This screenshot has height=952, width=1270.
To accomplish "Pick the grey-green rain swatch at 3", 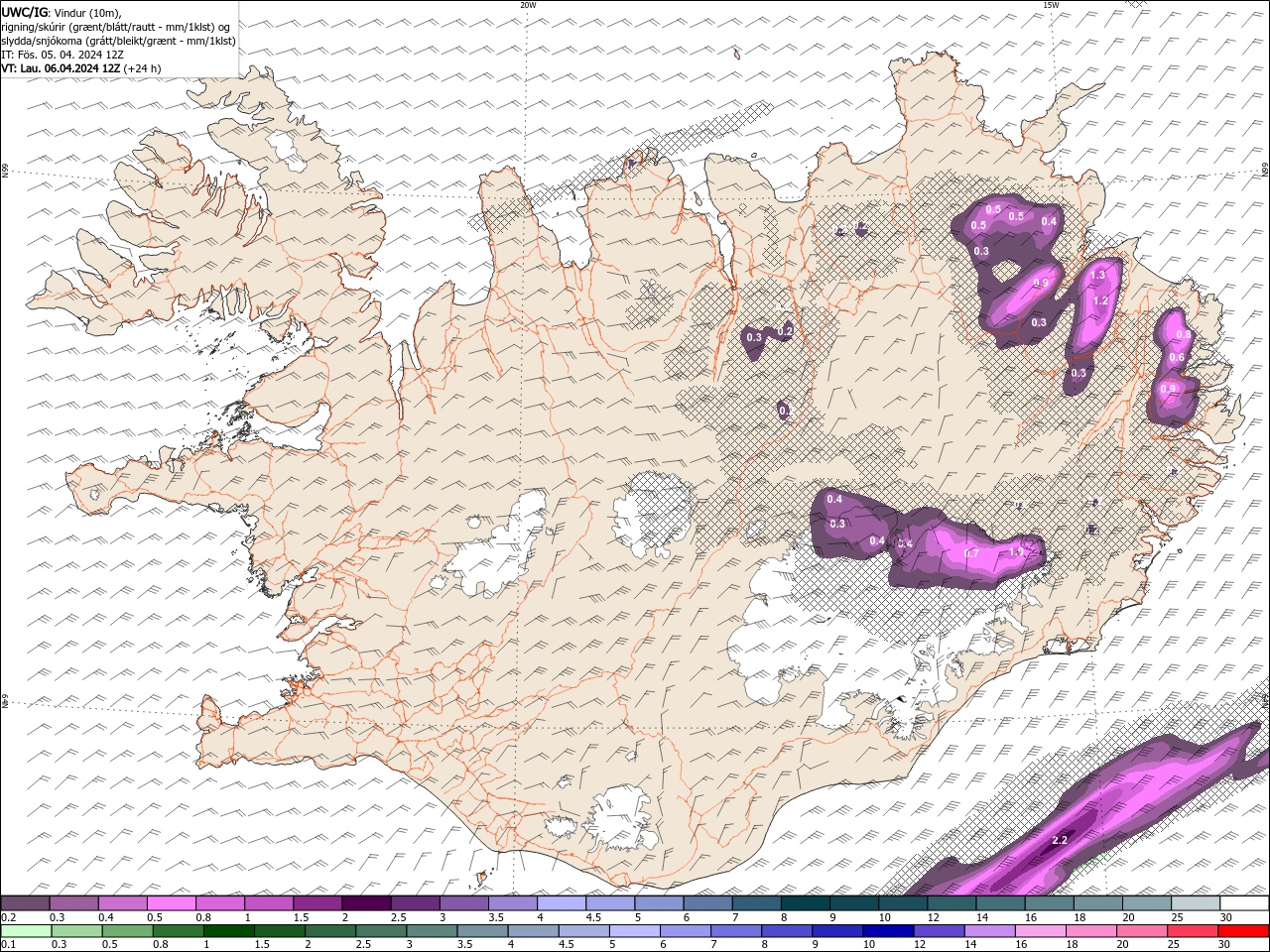I will [x=432, y=931].
